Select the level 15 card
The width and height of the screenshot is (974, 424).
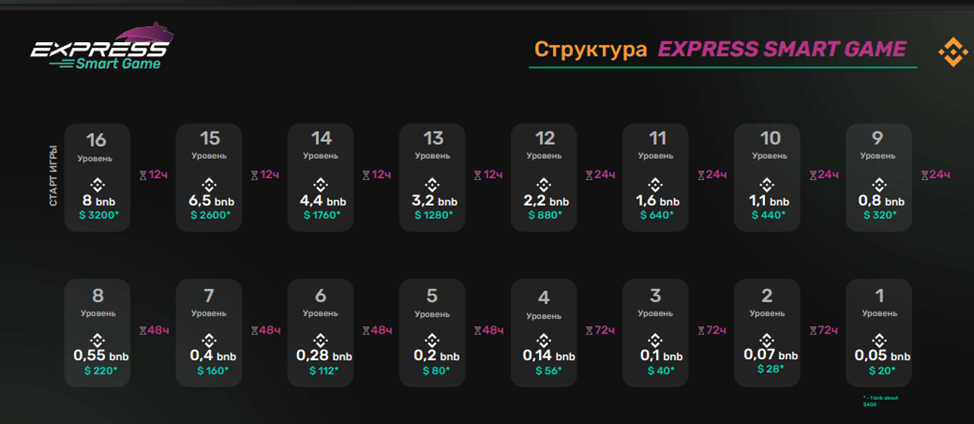click(x=209, y=177)
